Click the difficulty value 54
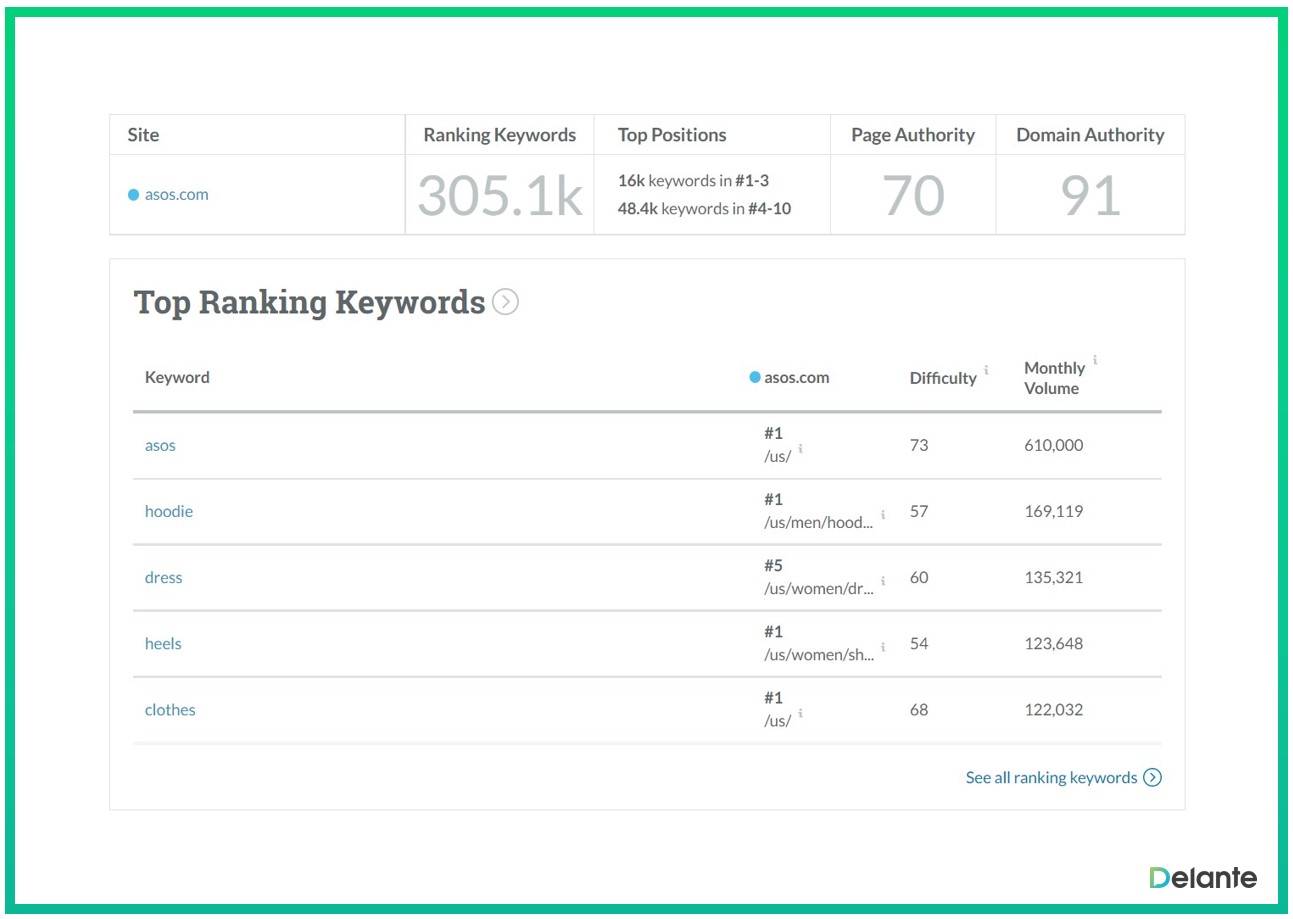 [919, 643]
